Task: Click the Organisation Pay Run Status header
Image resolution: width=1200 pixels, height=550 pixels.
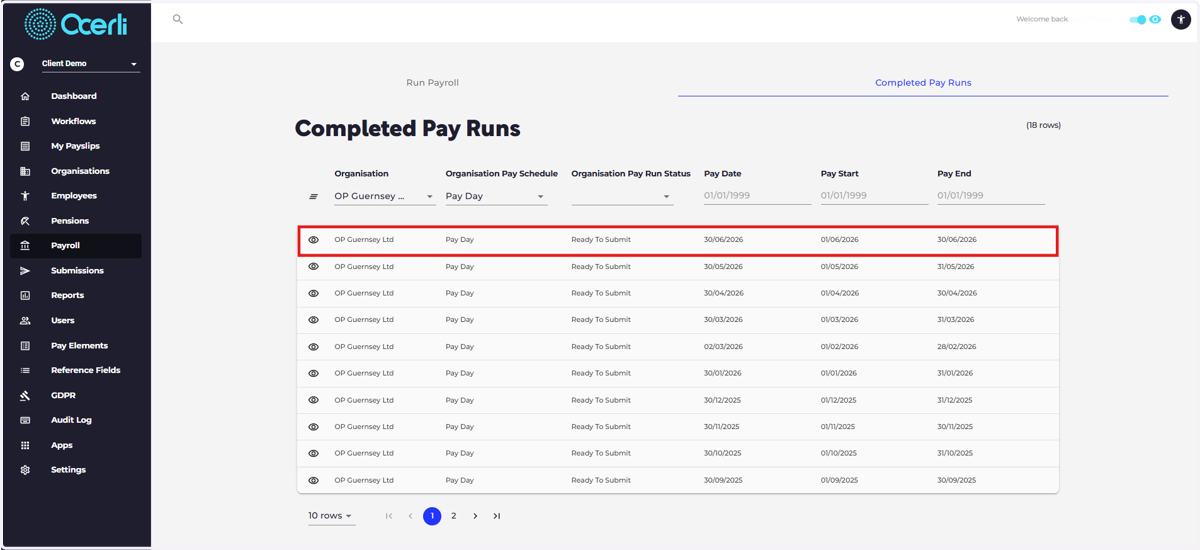Action: (631, 174)
